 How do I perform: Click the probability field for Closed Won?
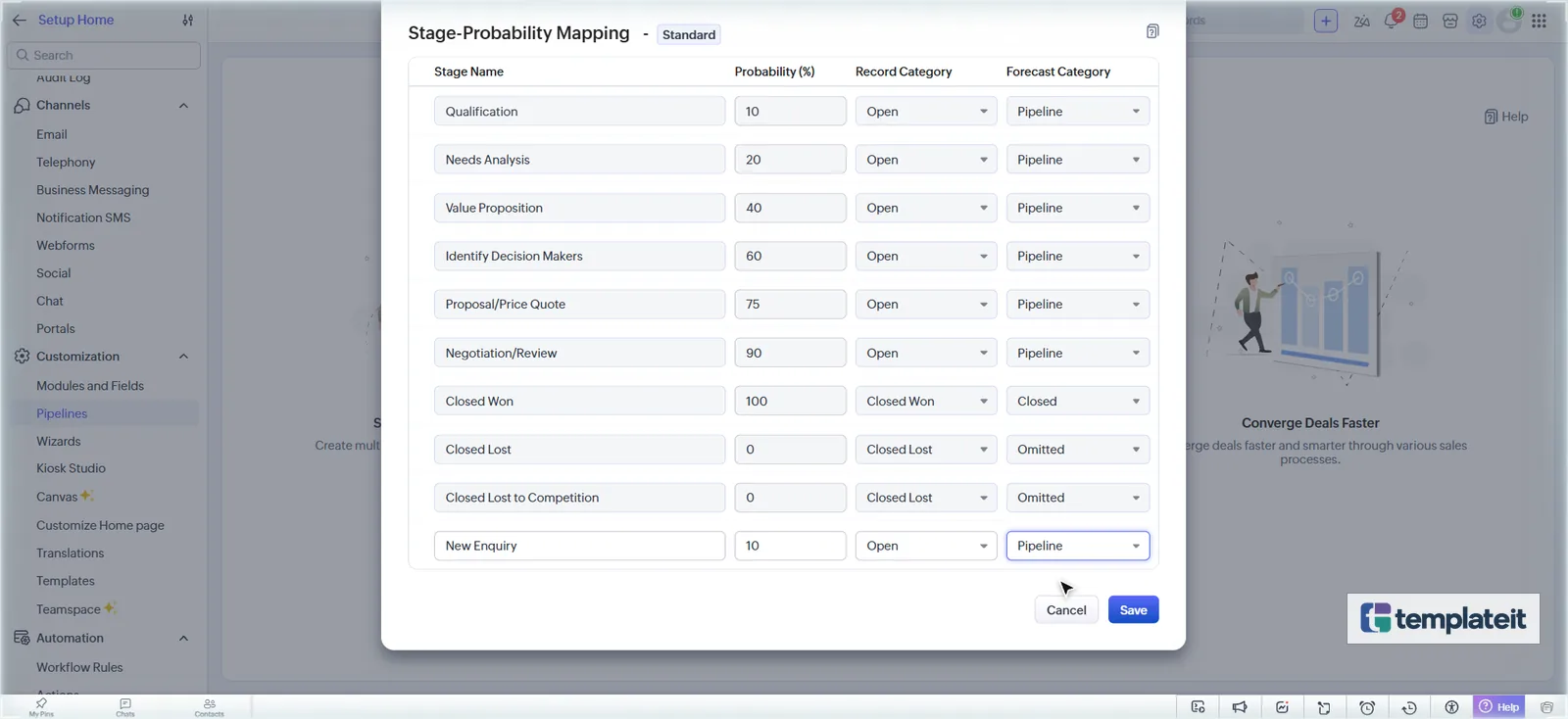[x=790, y=401]
